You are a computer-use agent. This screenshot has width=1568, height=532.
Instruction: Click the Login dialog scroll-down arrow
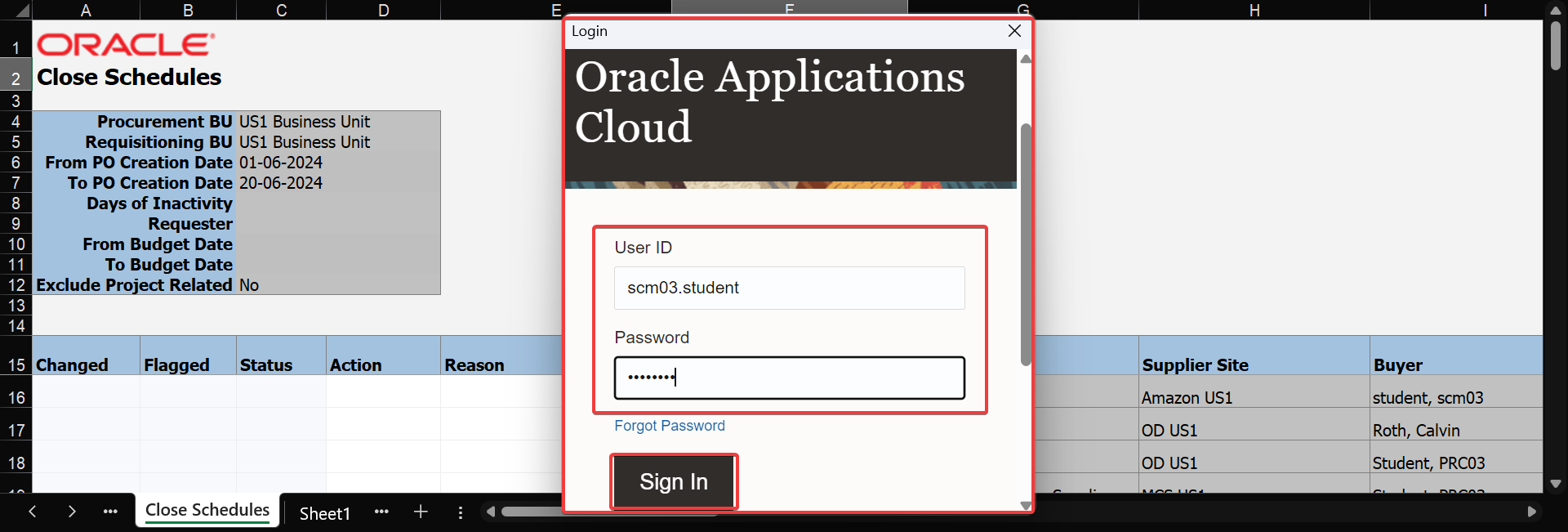1026,505
